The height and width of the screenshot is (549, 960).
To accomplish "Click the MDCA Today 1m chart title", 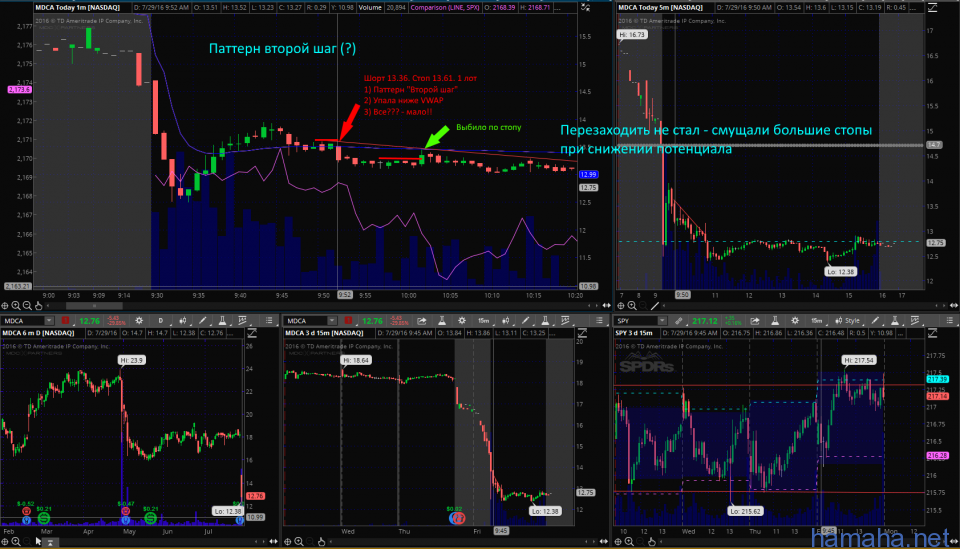I will 77,7.
